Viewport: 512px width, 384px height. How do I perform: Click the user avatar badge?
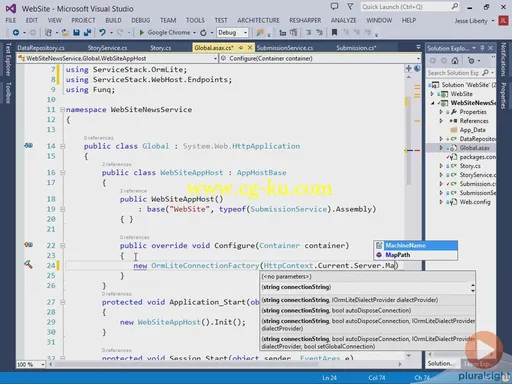503,21
